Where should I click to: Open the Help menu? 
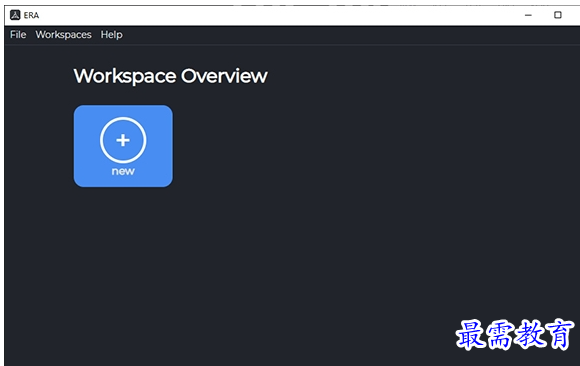[x=111, y=35]
